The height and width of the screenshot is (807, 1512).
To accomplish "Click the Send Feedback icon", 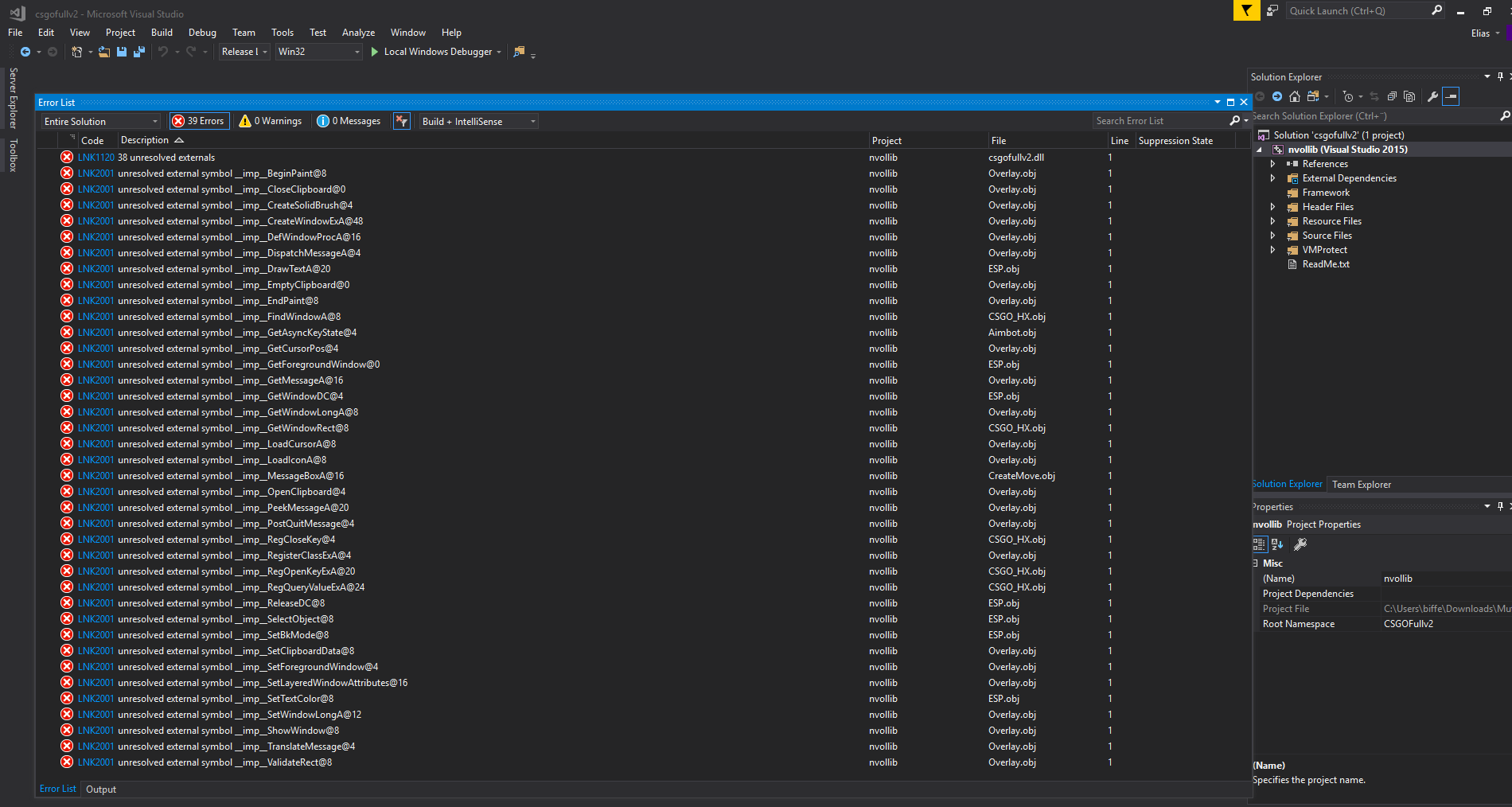I will point(1272,10).
